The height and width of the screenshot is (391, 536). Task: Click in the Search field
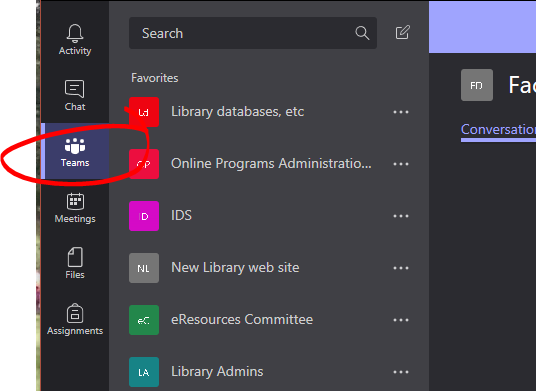(x=253, y=33)
